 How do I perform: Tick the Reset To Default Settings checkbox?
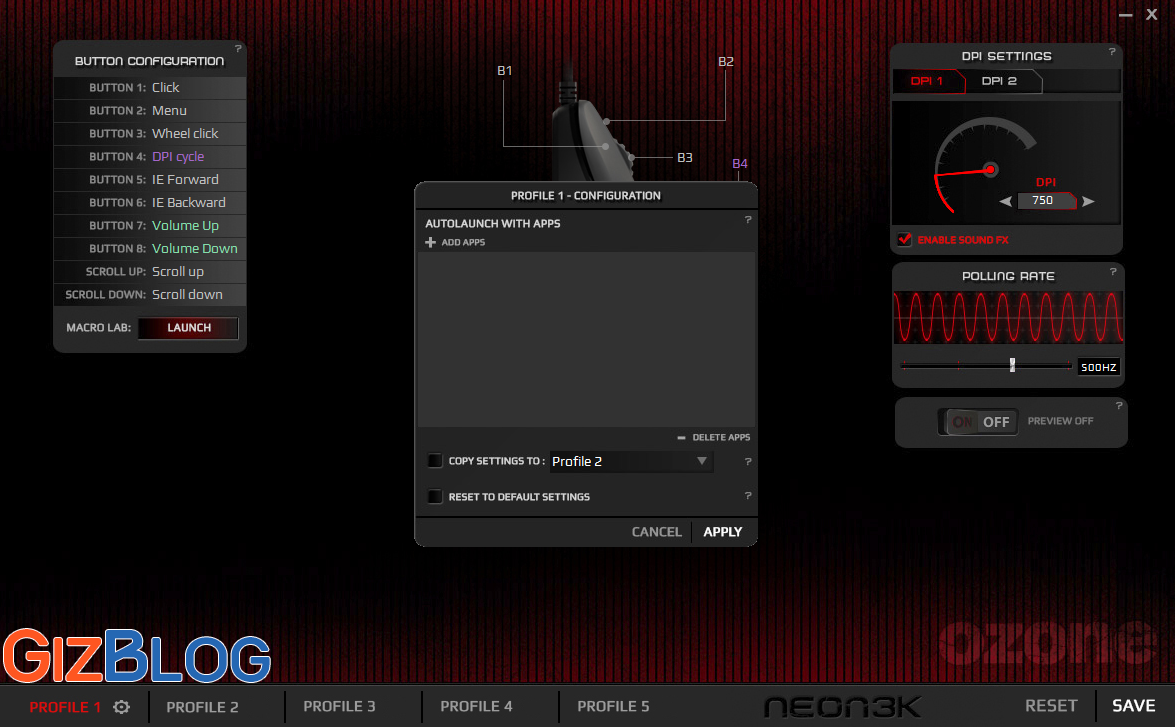pyautogui.click(x=435, y=496)
